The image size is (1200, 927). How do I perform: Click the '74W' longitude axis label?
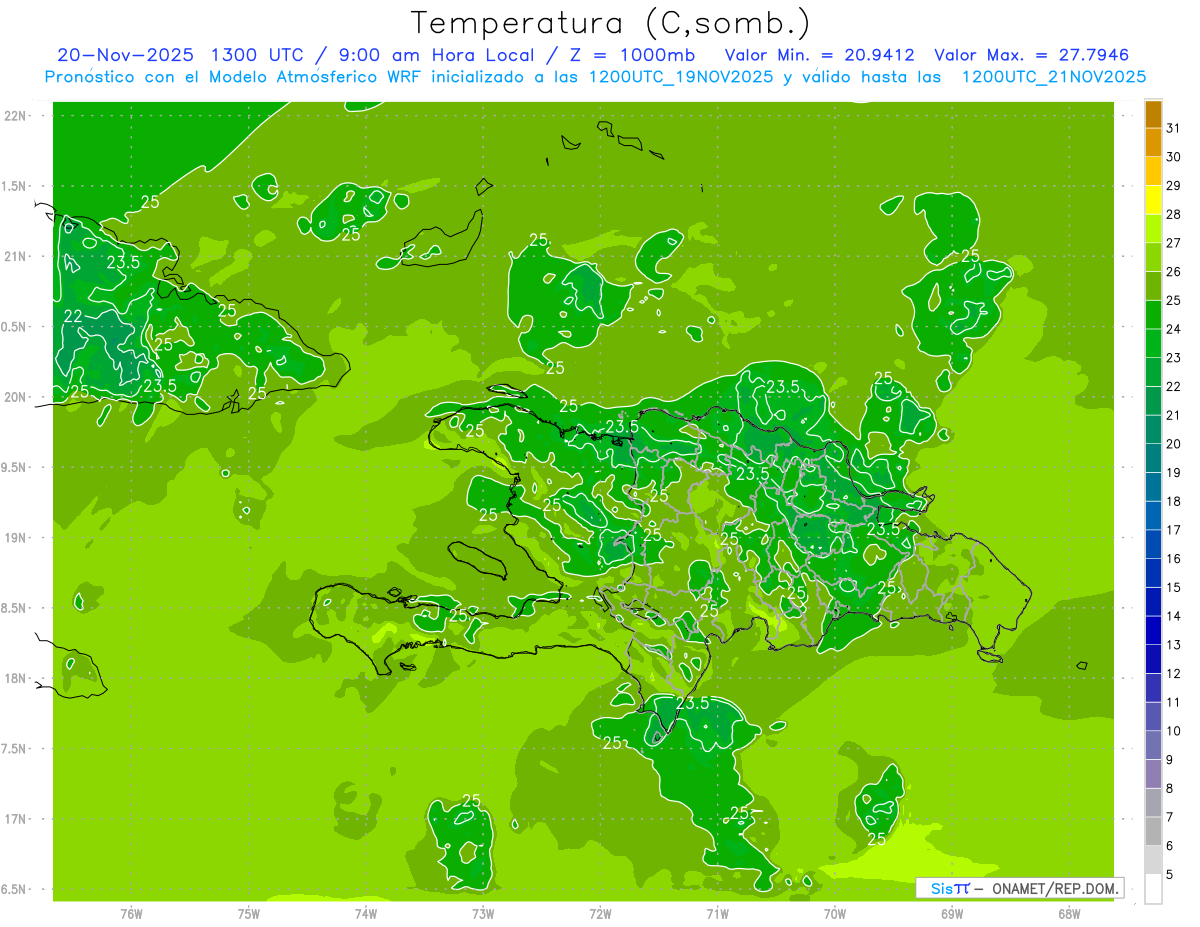point(365,913)
